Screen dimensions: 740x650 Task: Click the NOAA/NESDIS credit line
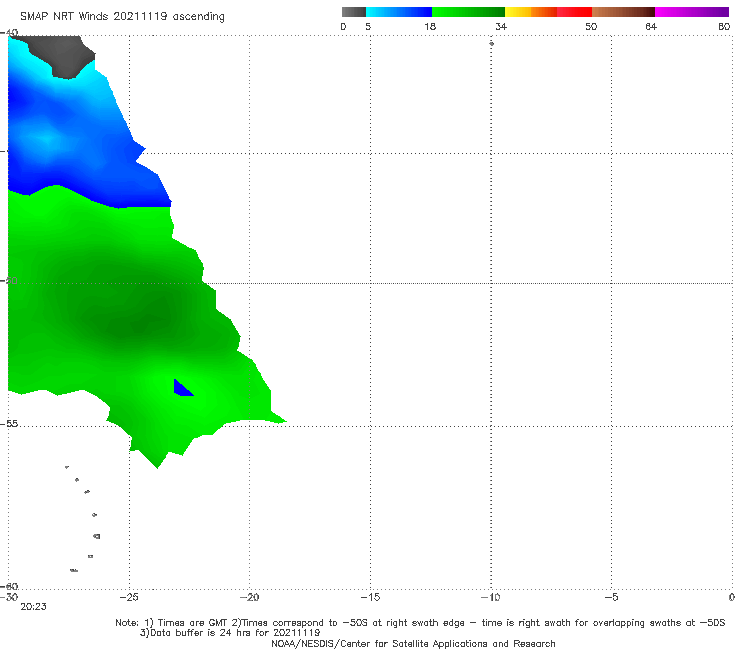tap(413, 643)
